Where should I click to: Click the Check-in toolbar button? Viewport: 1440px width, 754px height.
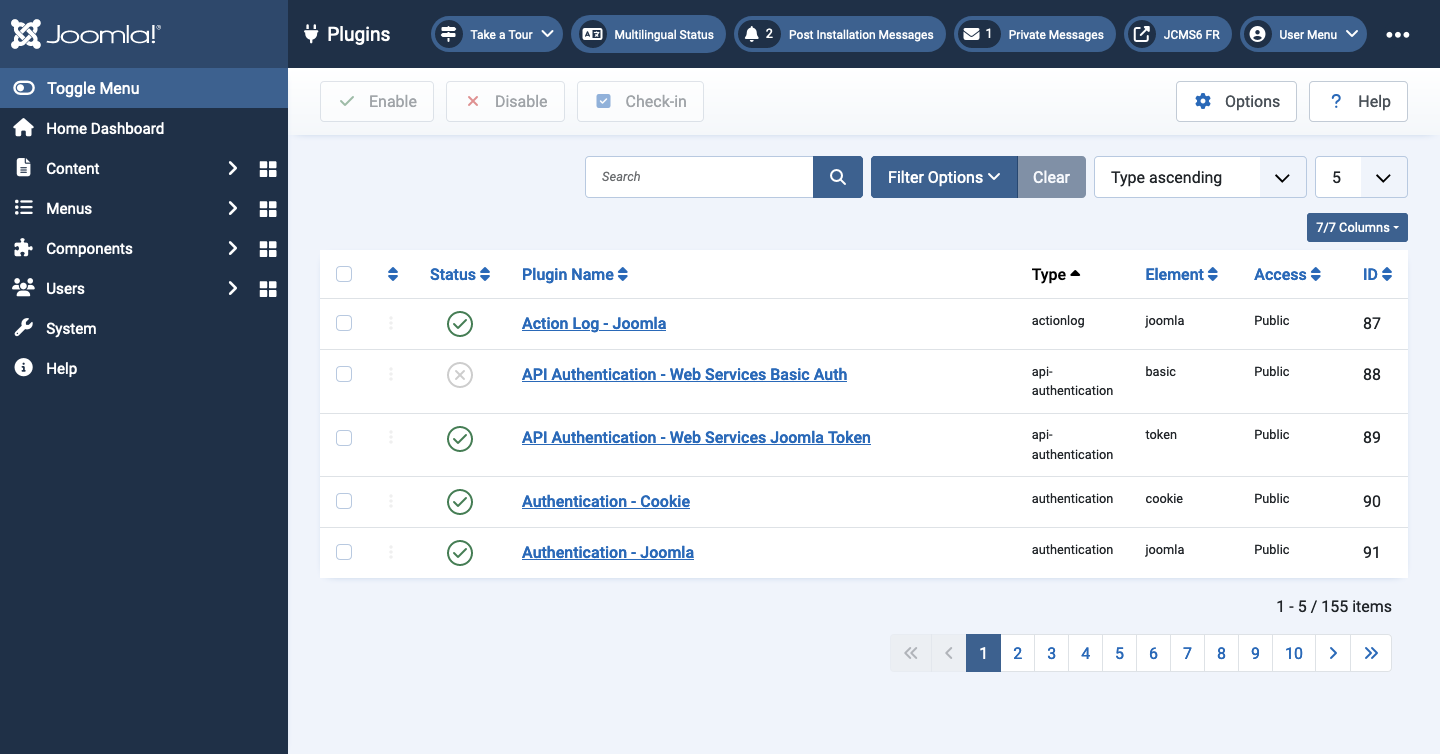click(640, 101)
